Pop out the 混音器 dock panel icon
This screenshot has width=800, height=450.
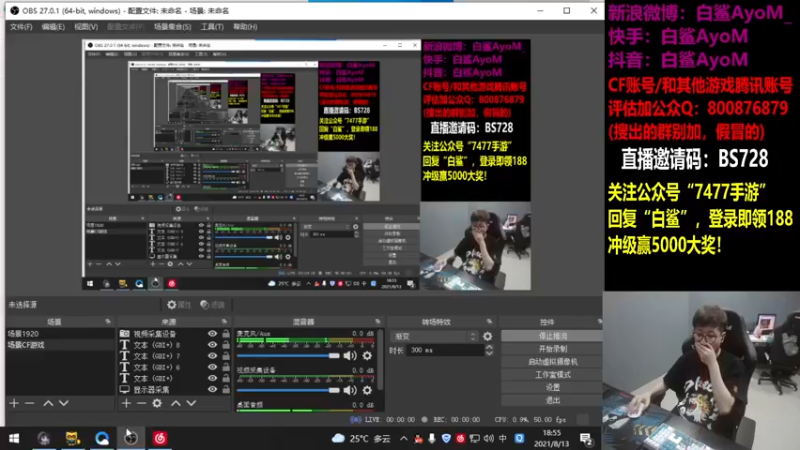tap(378, 321)
